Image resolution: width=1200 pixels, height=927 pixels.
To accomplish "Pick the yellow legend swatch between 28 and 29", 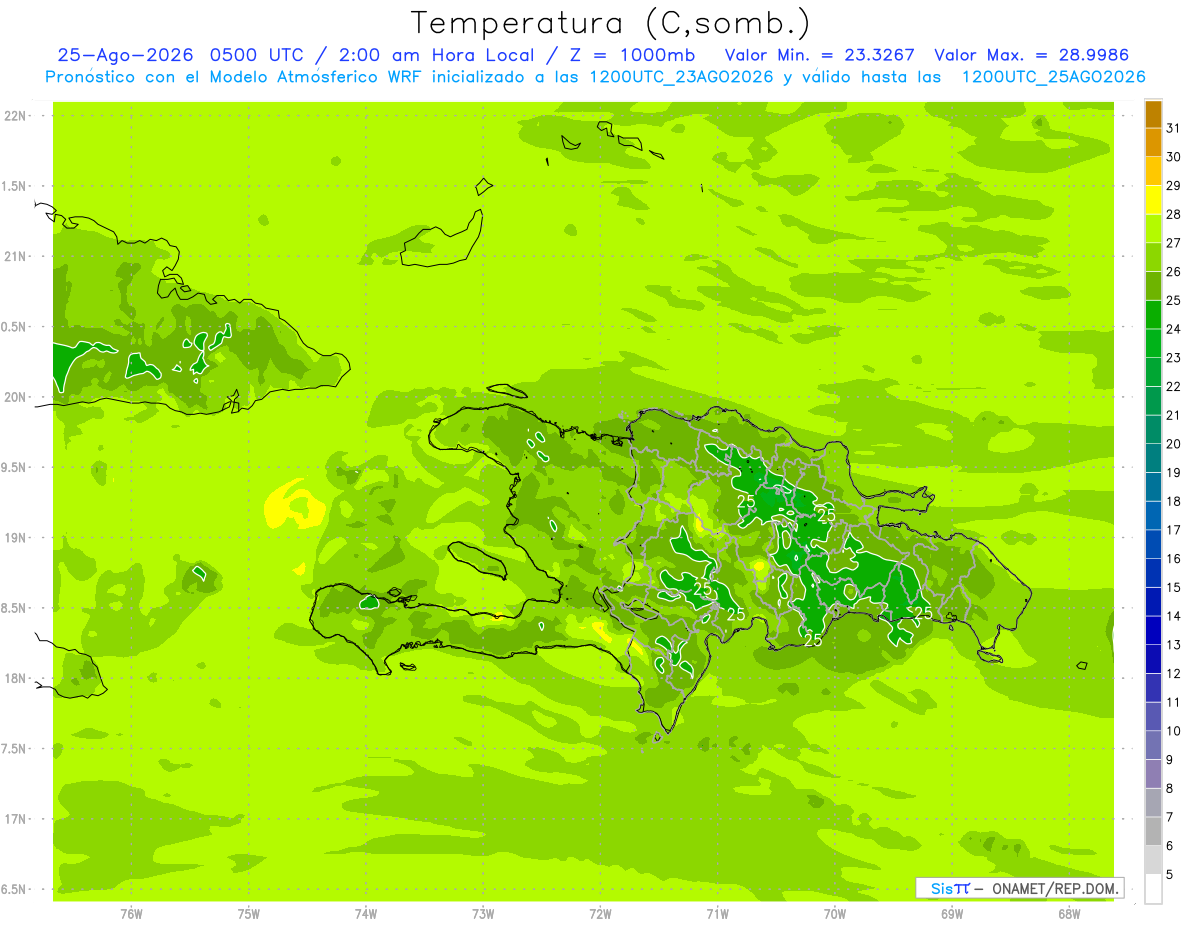I will 1153,200.
